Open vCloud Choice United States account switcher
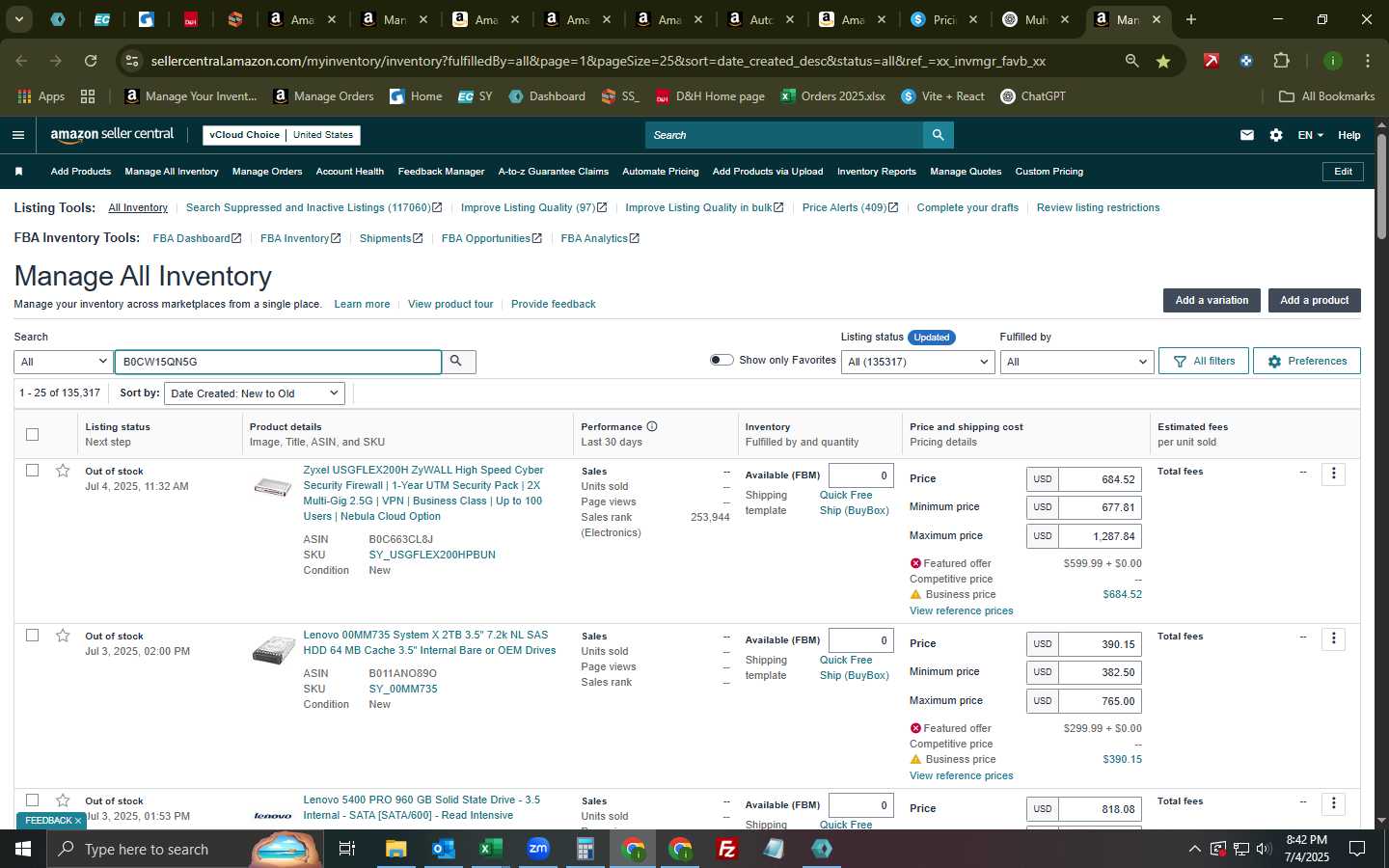This screenshot has height=868, width=1389. point(282,135)
